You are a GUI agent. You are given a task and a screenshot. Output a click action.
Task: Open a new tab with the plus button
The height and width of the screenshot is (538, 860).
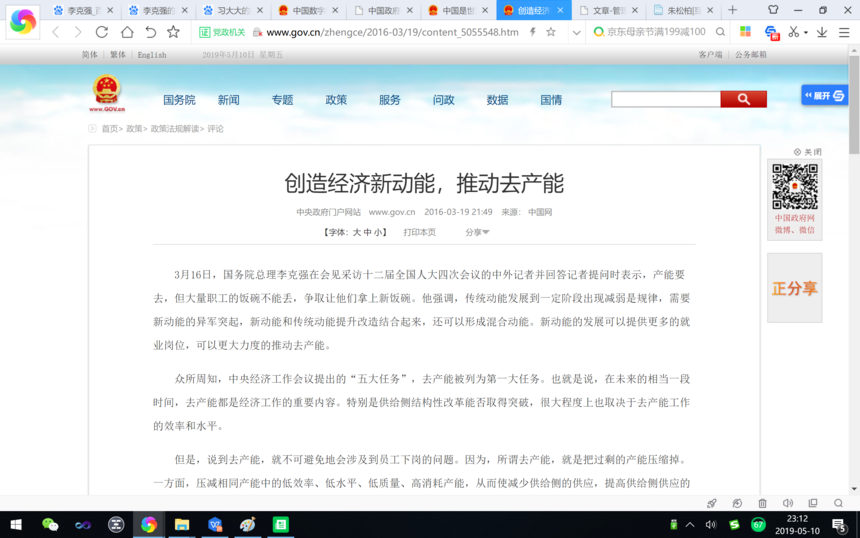[732, 10]
